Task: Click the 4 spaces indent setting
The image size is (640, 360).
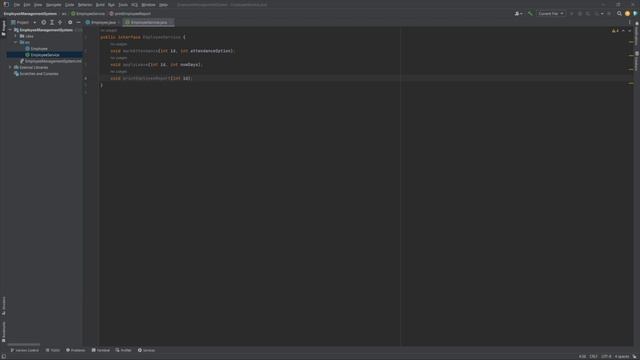Action: 622,356
